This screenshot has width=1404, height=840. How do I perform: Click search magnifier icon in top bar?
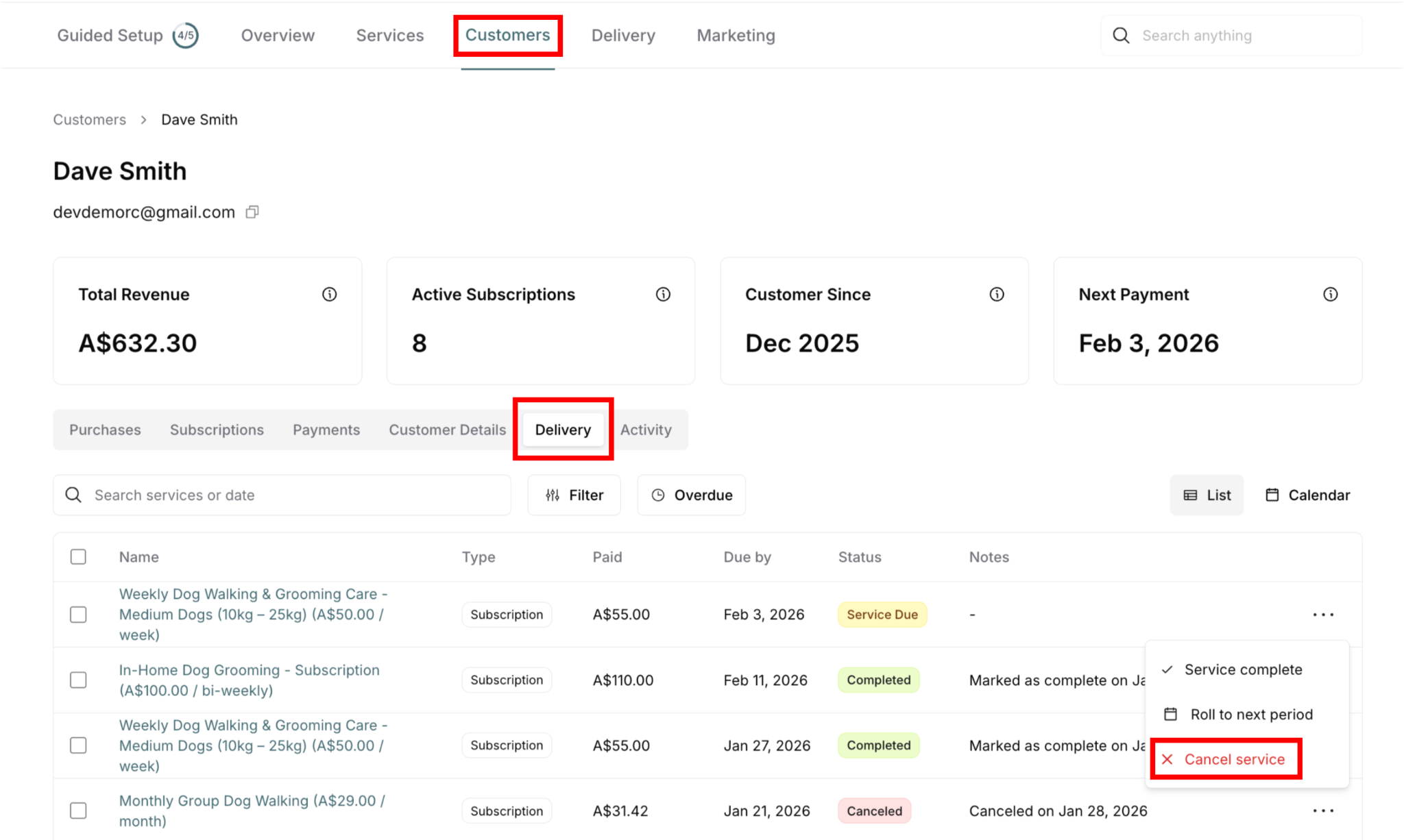[x=1121, y=36]
